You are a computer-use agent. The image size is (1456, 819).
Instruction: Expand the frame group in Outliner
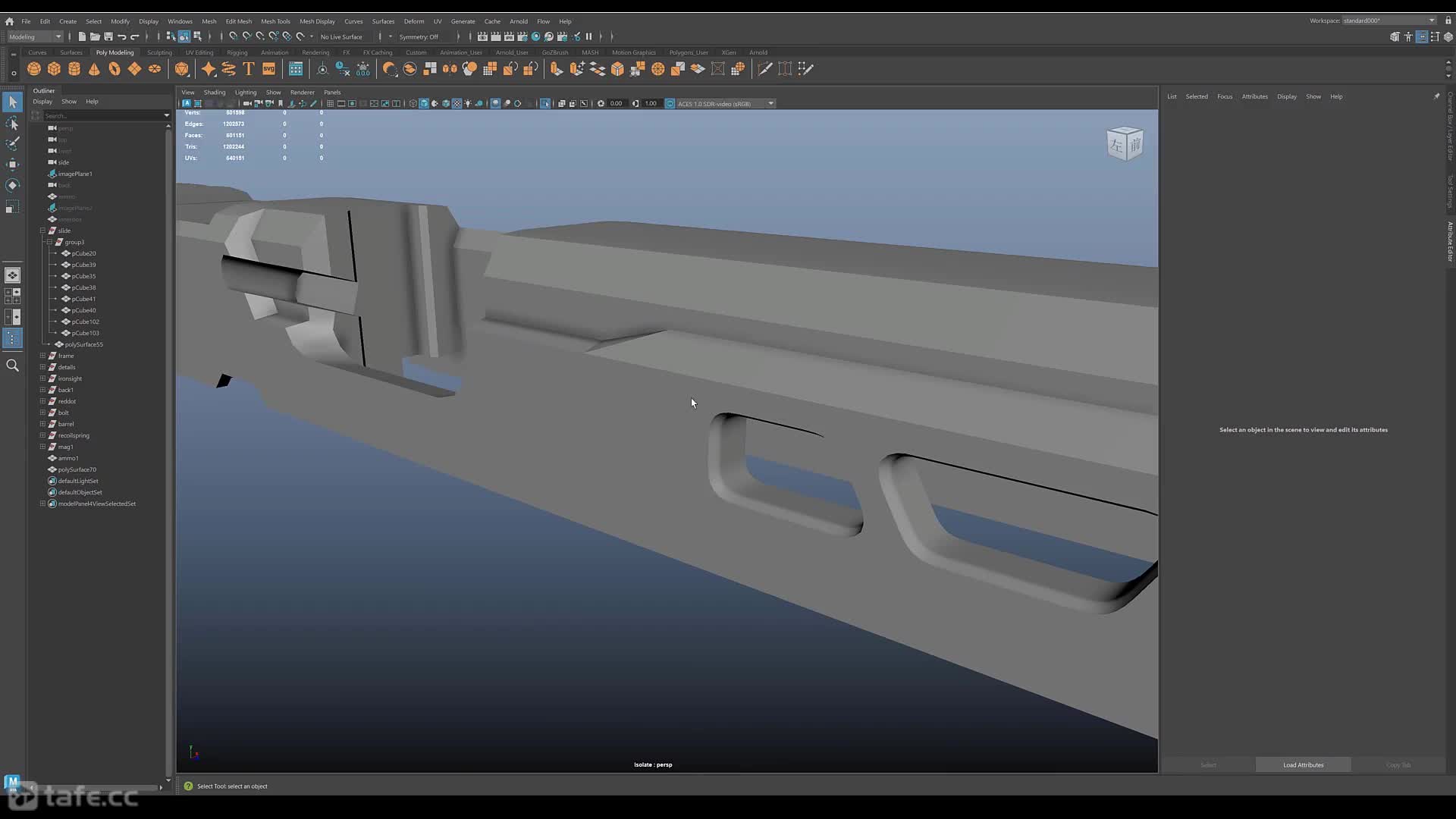pyautogui.click(x=43, y=356)
